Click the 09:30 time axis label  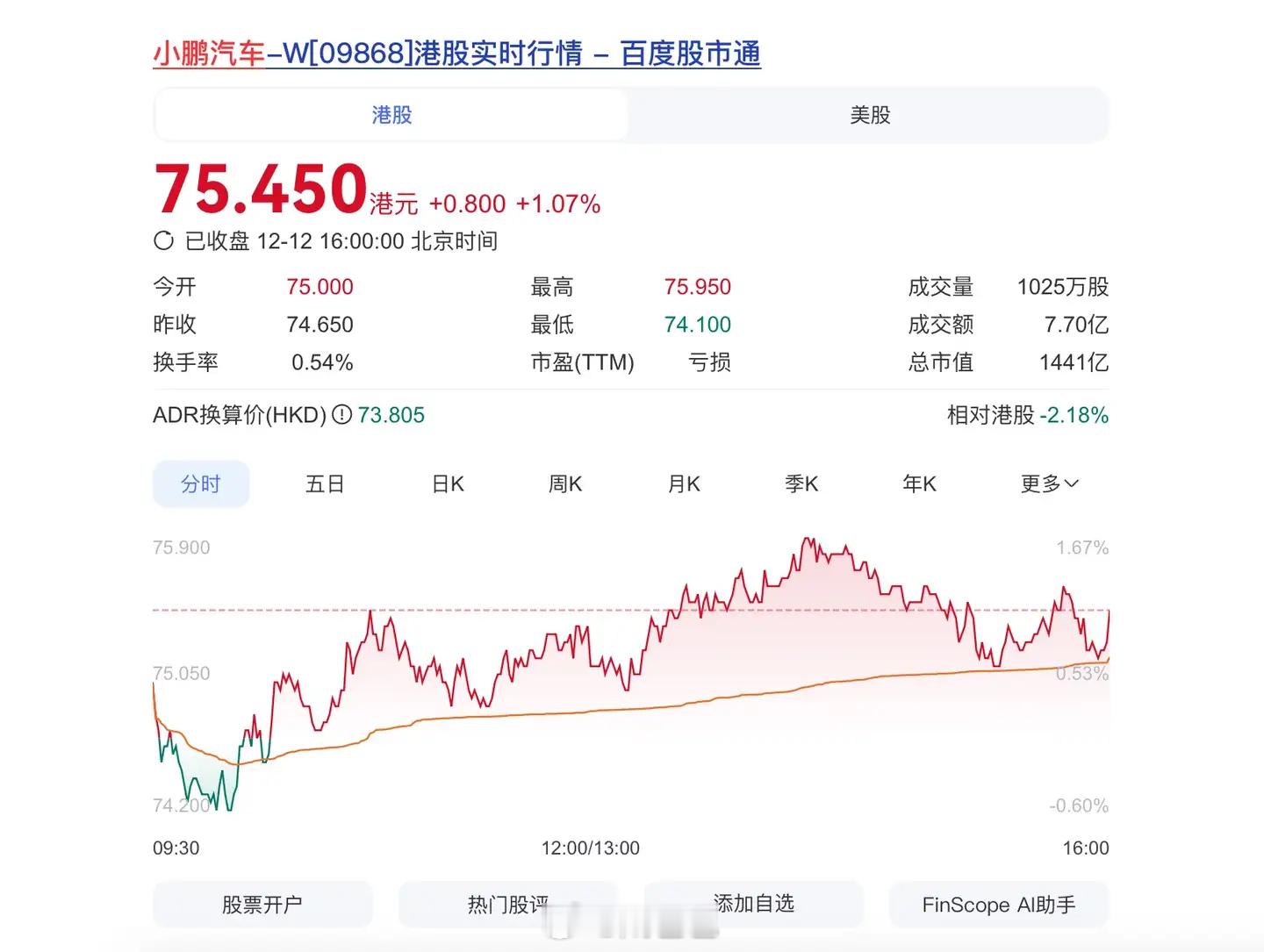pos(176,848)
